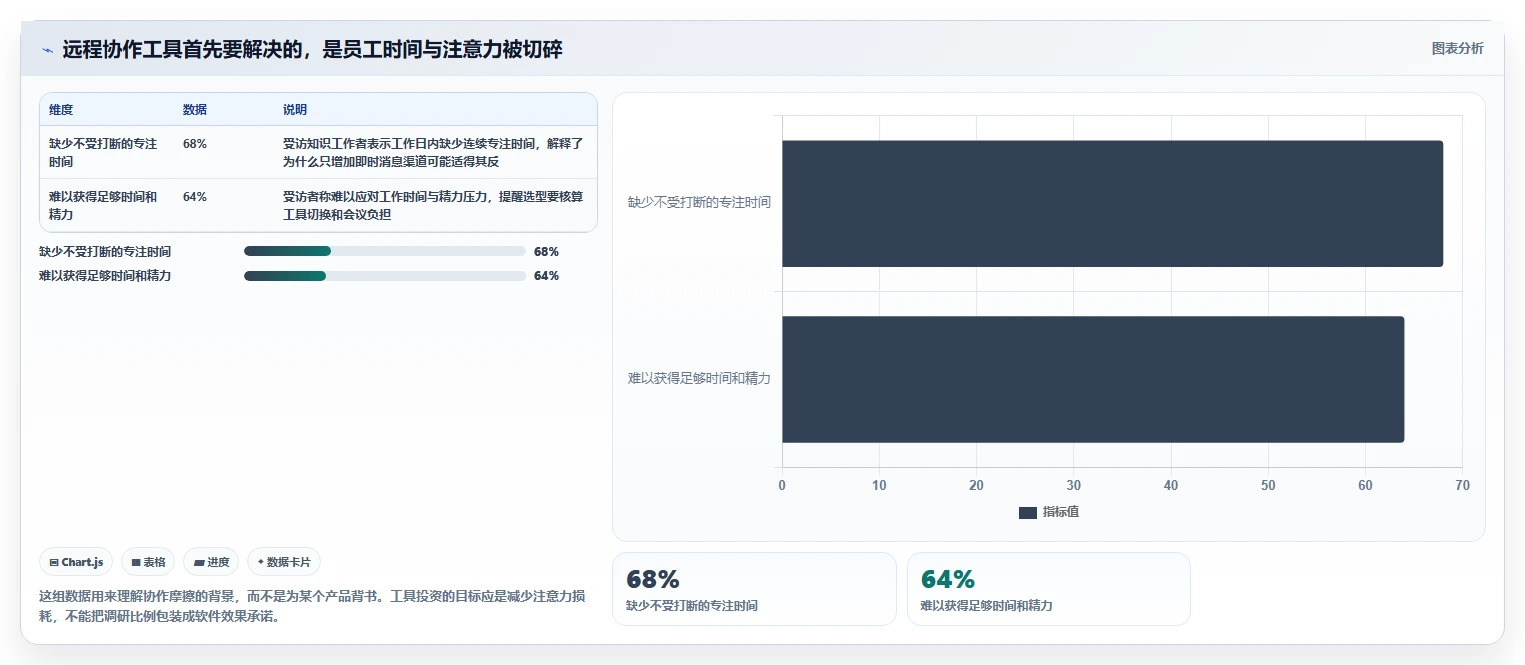The image size is (1525, 665).
Task: Click the 64% progress bar
Action: point(385,276)
